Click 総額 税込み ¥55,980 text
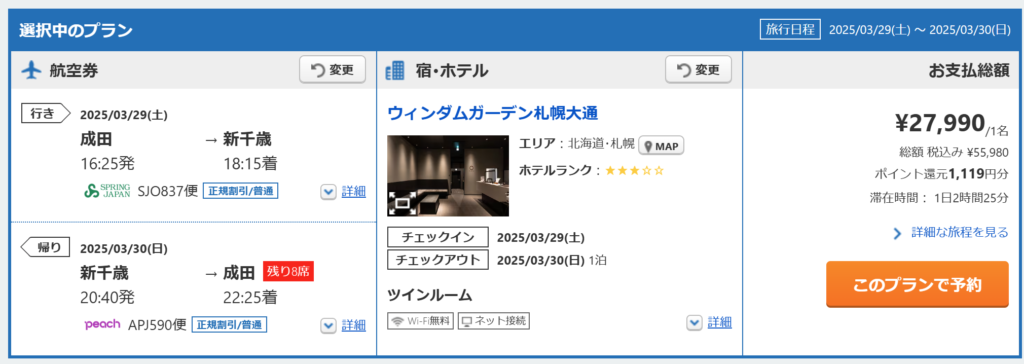Image resolution: width=1024 pixels, height=364 pixels. (953, 152)
